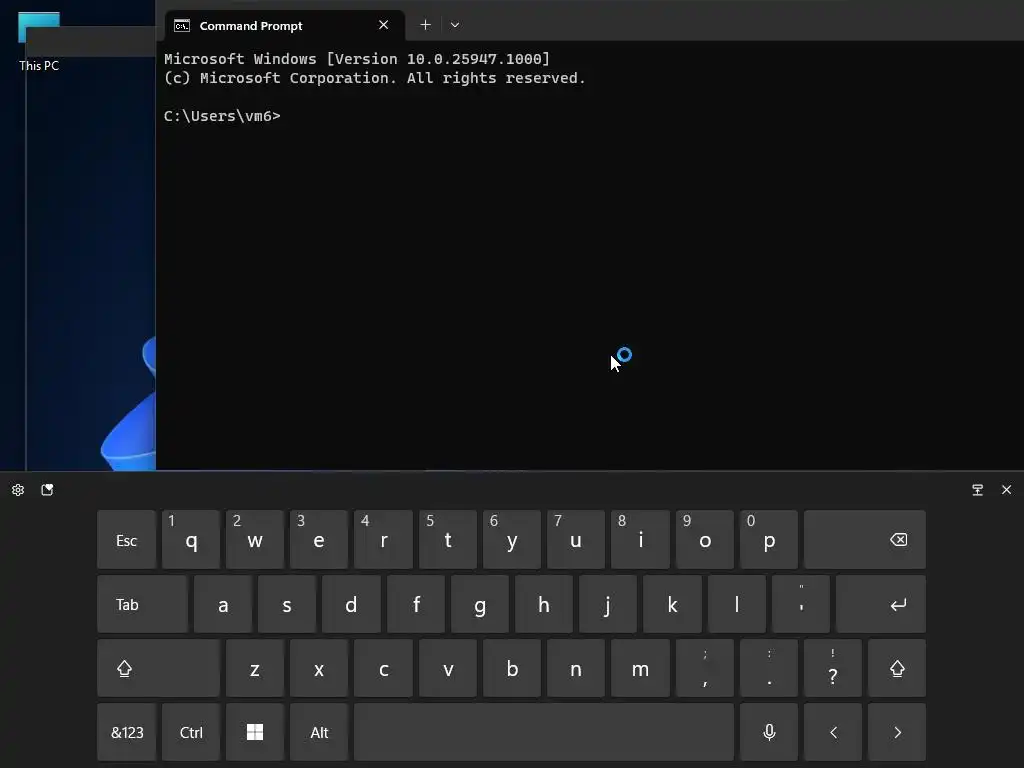The image size is (1024, 768).
Task: Tap the left arrow key
Action: click(833, 732)
